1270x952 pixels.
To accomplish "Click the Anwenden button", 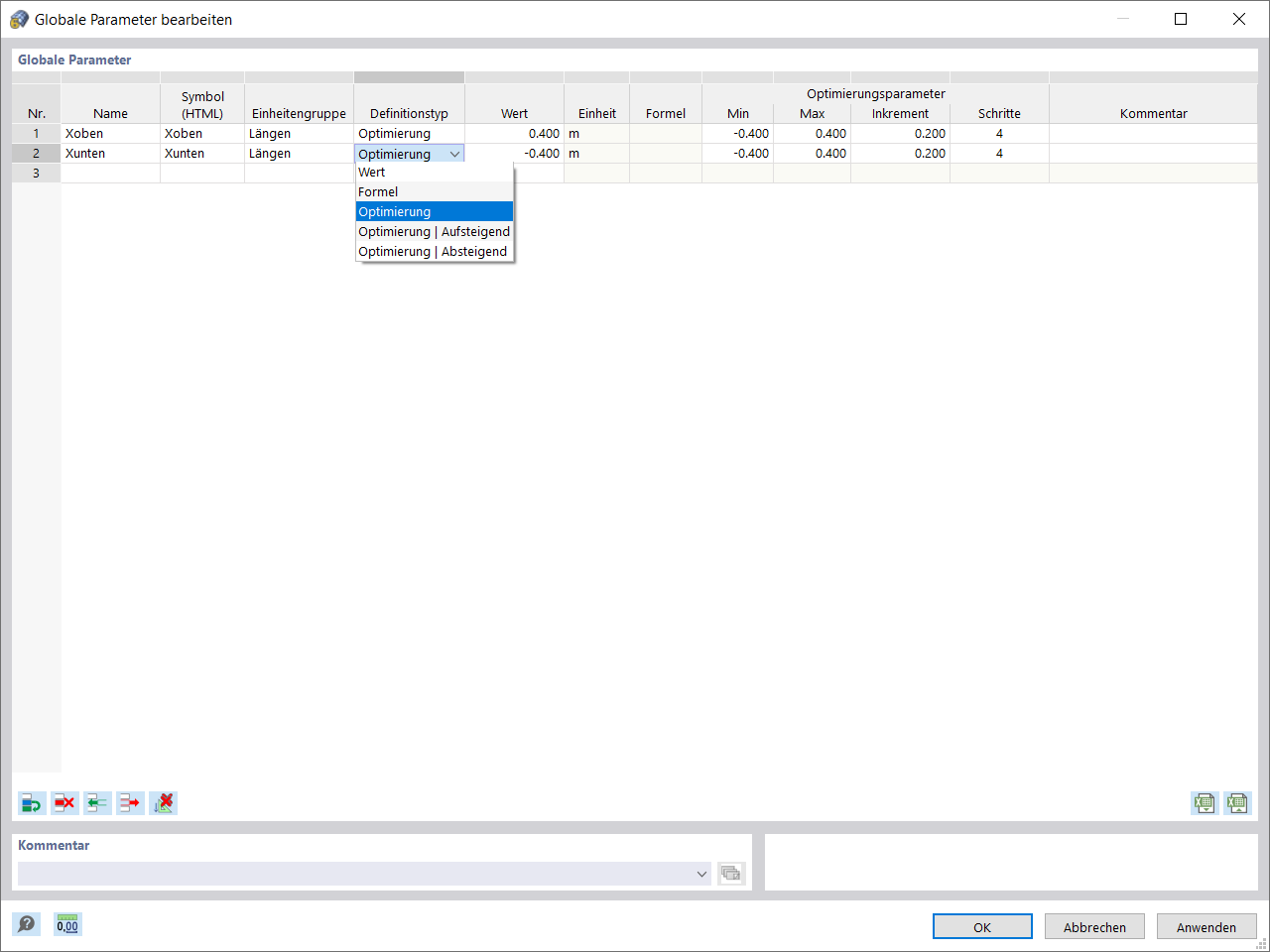I will pos(1206,927).
